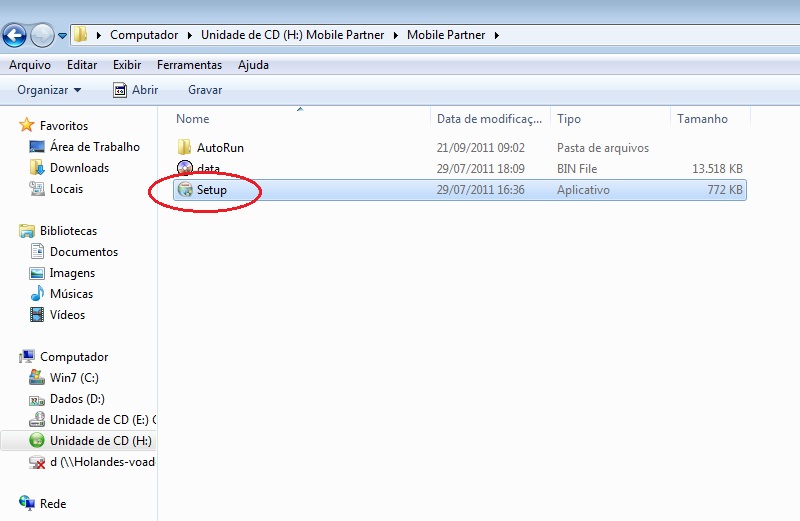Select Downloads label in Favoritos

[x=80, y=167]
